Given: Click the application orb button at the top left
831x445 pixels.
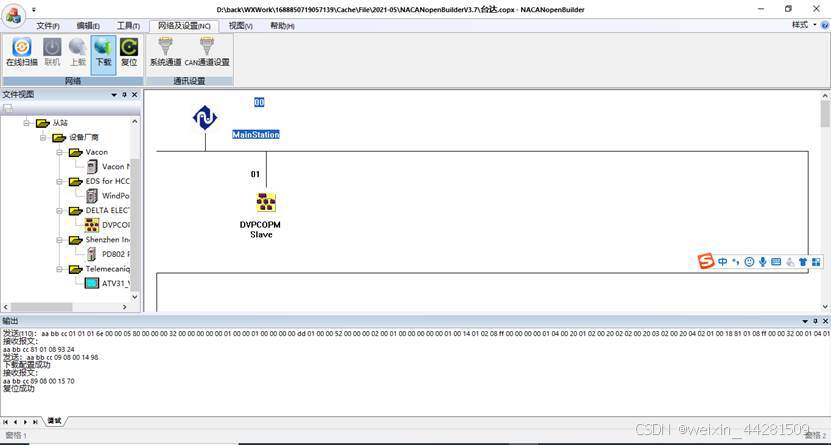Looking at the screenshot, I should tap(12, 14).
